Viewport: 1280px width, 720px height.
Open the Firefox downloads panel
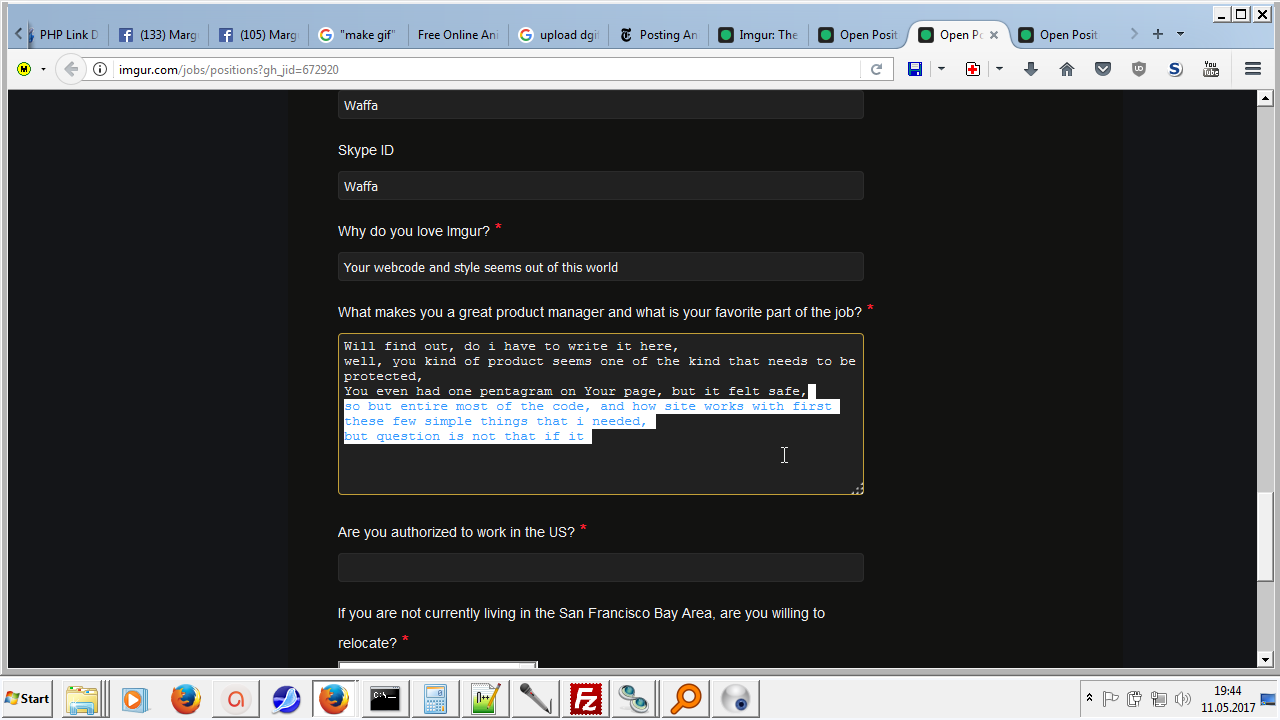coord(1031,69)
